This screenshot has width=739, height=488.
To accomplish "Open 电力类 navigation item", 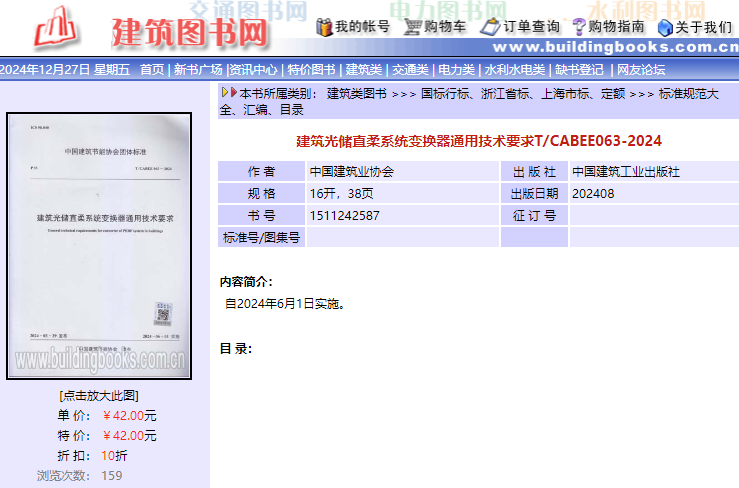I will point(456,70).
